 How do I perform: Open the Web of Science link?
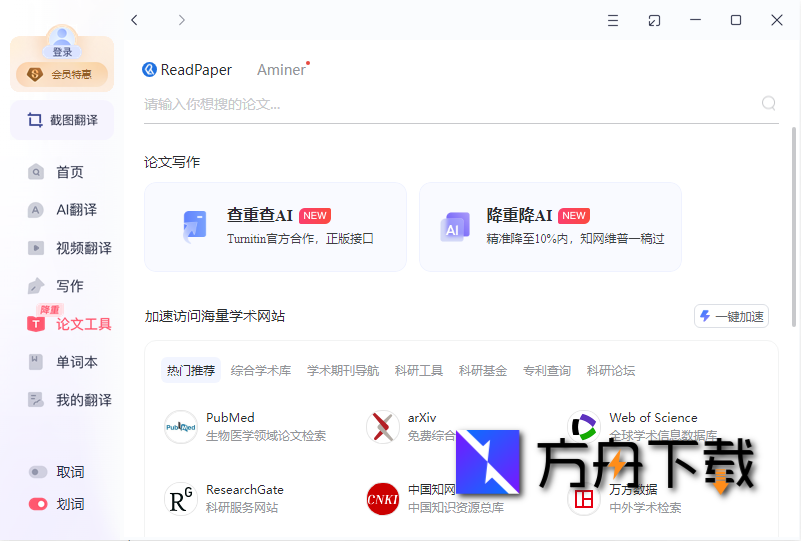tap(653, 418)
